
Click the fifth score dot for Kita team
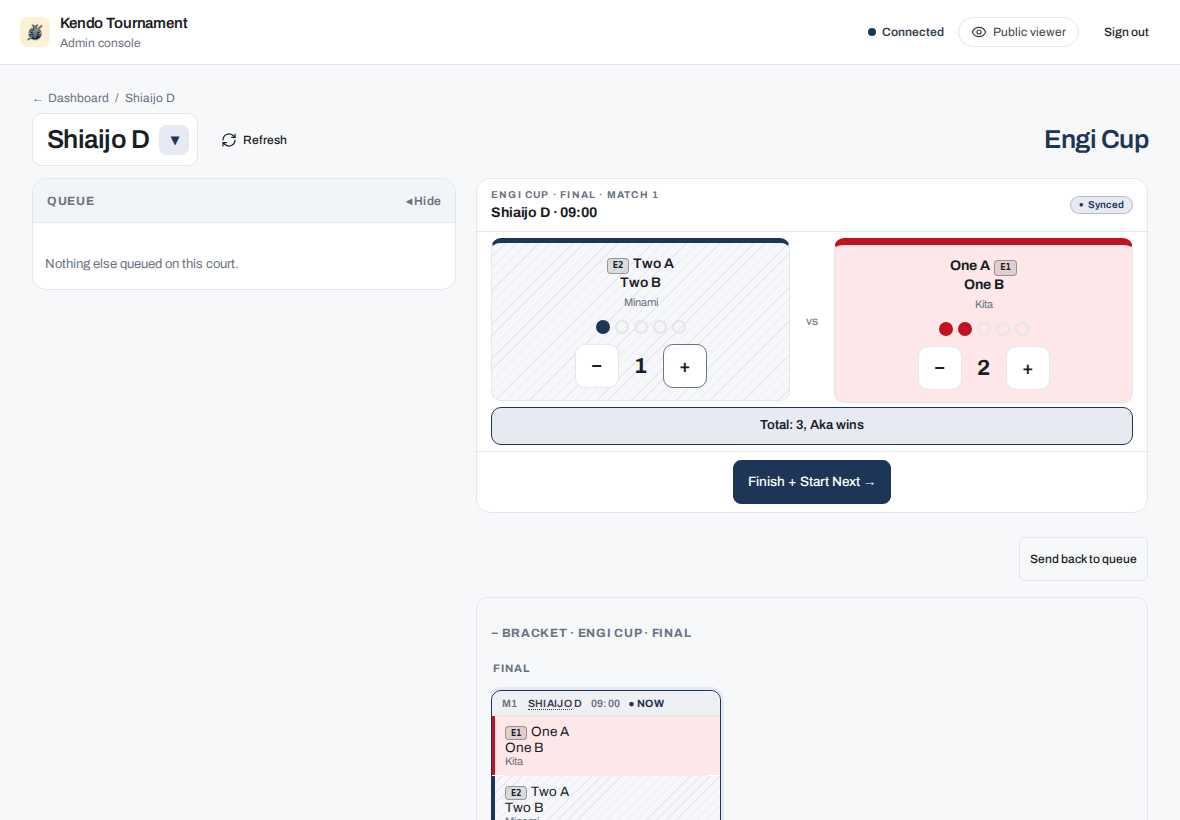(1021, 329)
